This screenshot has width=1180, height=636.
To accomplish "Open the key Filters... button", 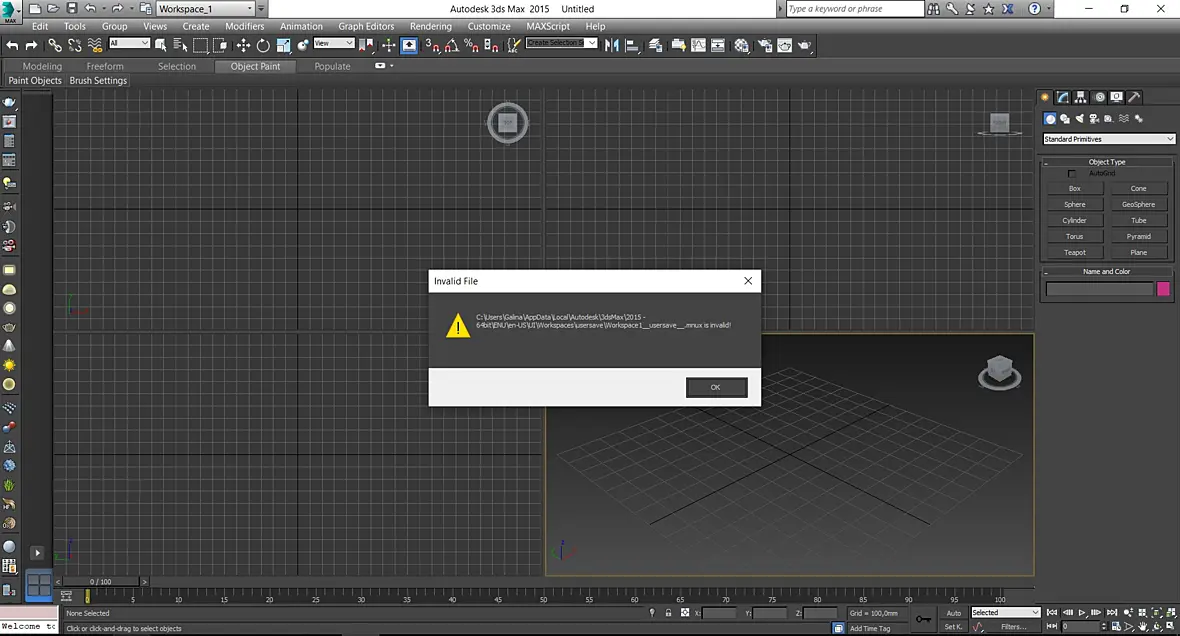I will (x=1014, y=627).
